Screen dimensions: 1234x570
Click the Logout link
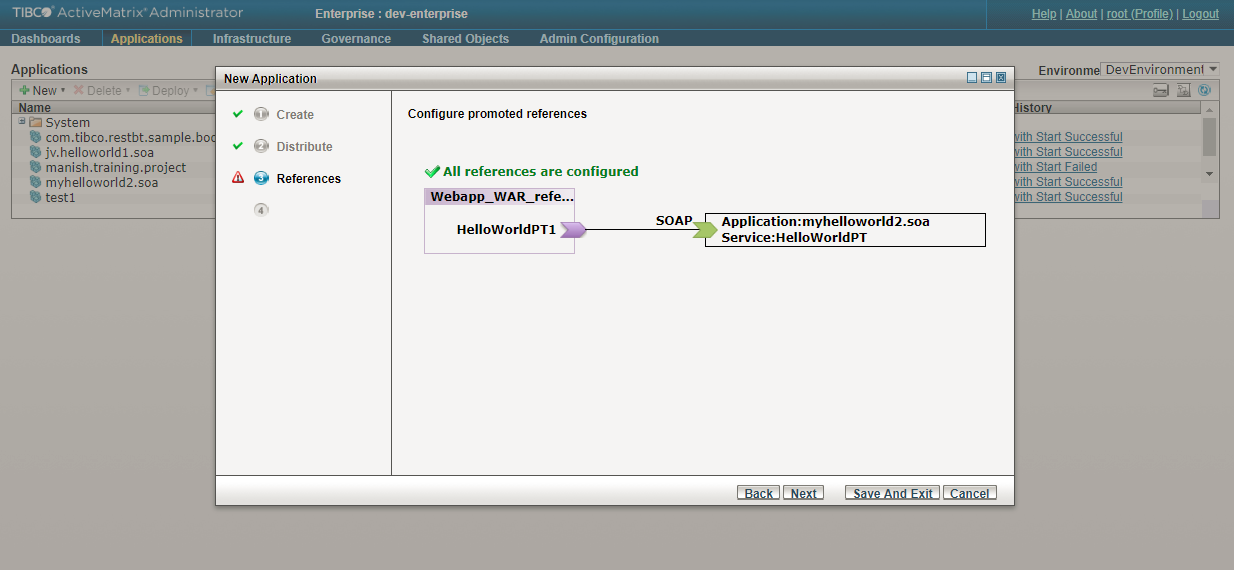click(x=1200, y=14)
